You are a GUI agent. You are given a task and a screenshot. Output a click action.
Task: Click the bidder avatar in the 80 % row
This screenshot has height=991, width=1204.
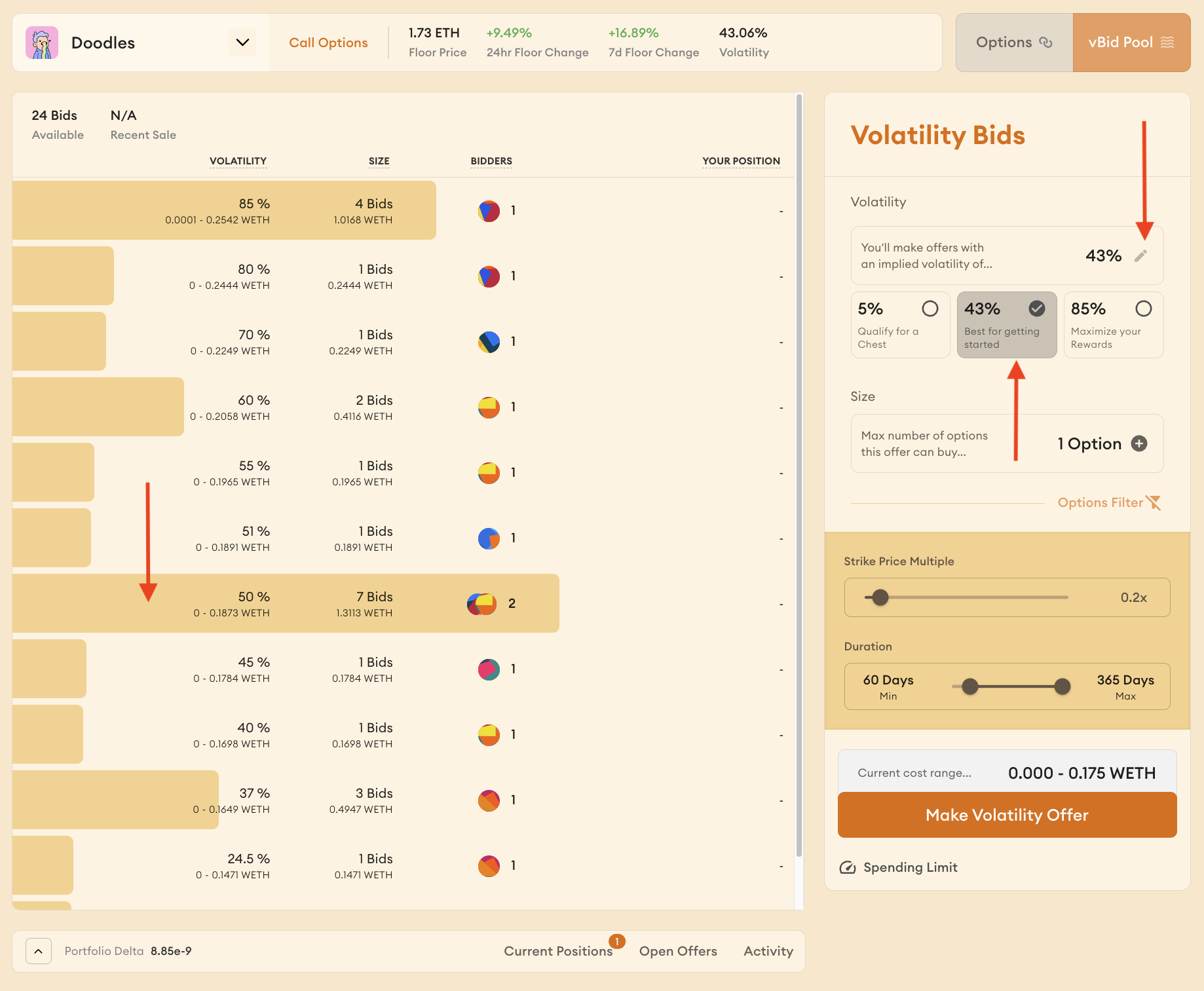(489, 276)
